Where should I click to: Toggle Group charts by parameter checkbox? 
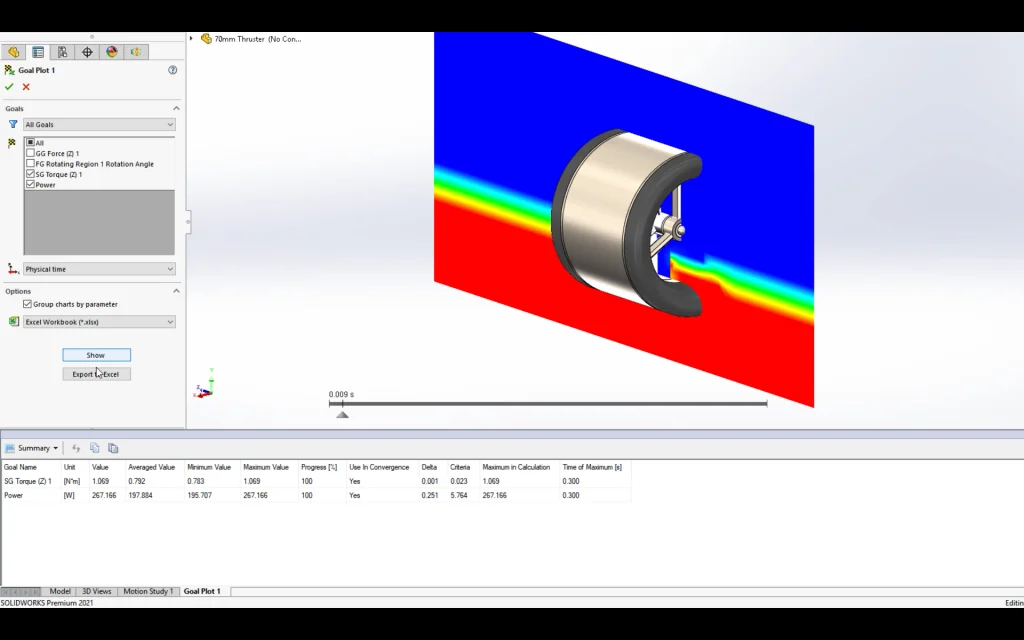(x=27, y=304)
